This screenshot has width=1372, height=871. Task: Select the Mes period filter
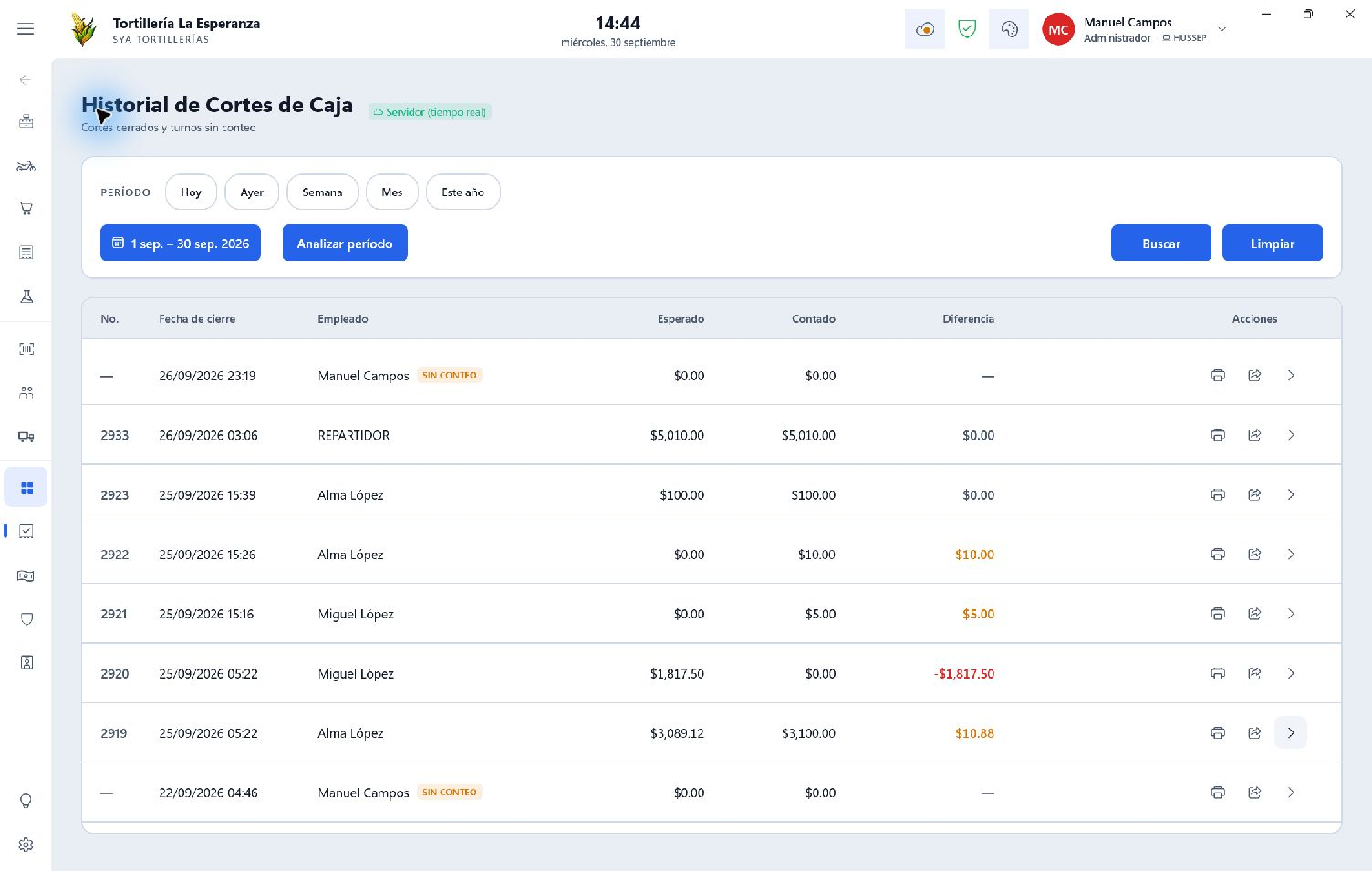392,192
